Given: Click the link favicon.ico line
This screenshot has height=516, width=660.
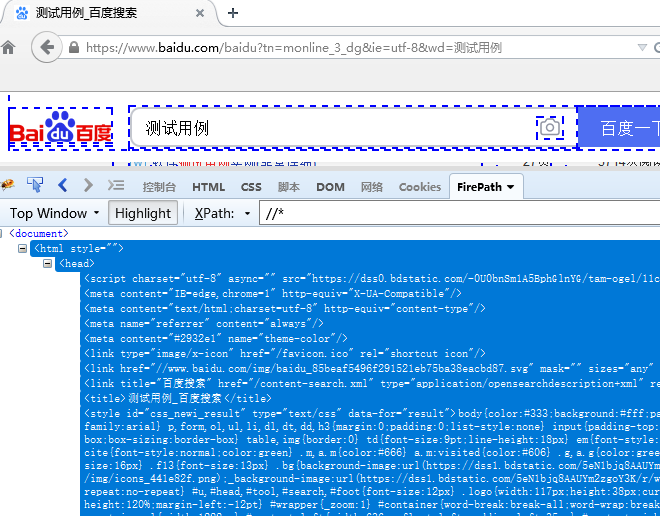Looking at the screenshot, I should (x=285, y=354).
